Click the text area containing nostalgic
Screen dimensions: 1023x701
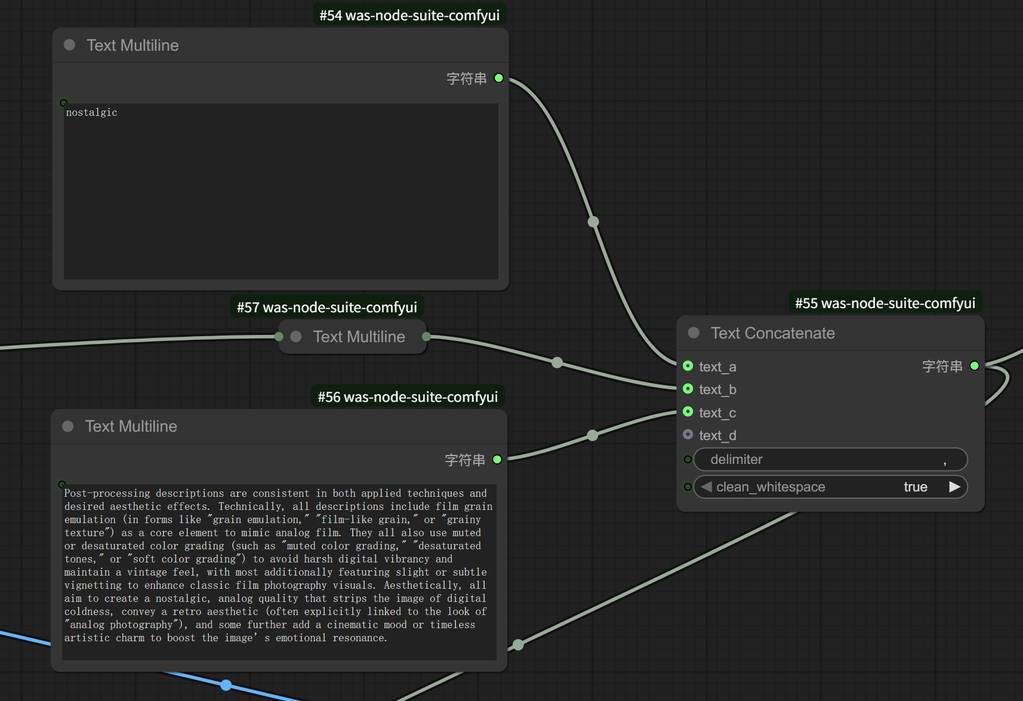tap(280, 190)
